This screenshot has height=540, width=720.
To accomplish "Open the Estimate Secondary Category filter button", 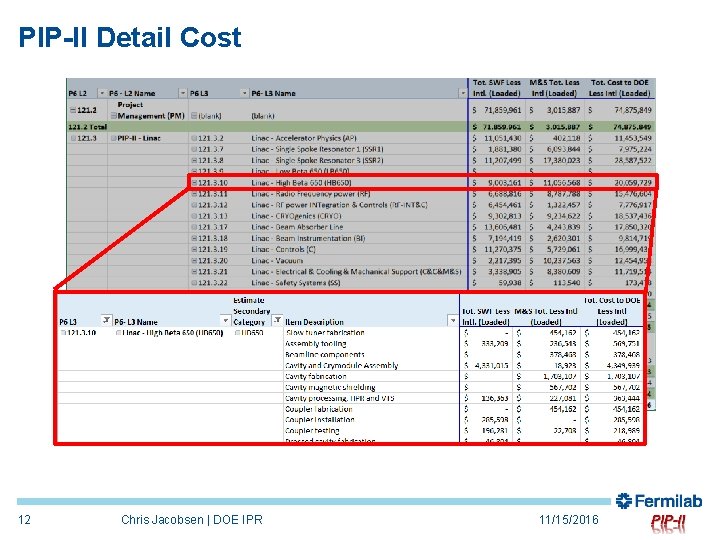I will click(277, 320).
